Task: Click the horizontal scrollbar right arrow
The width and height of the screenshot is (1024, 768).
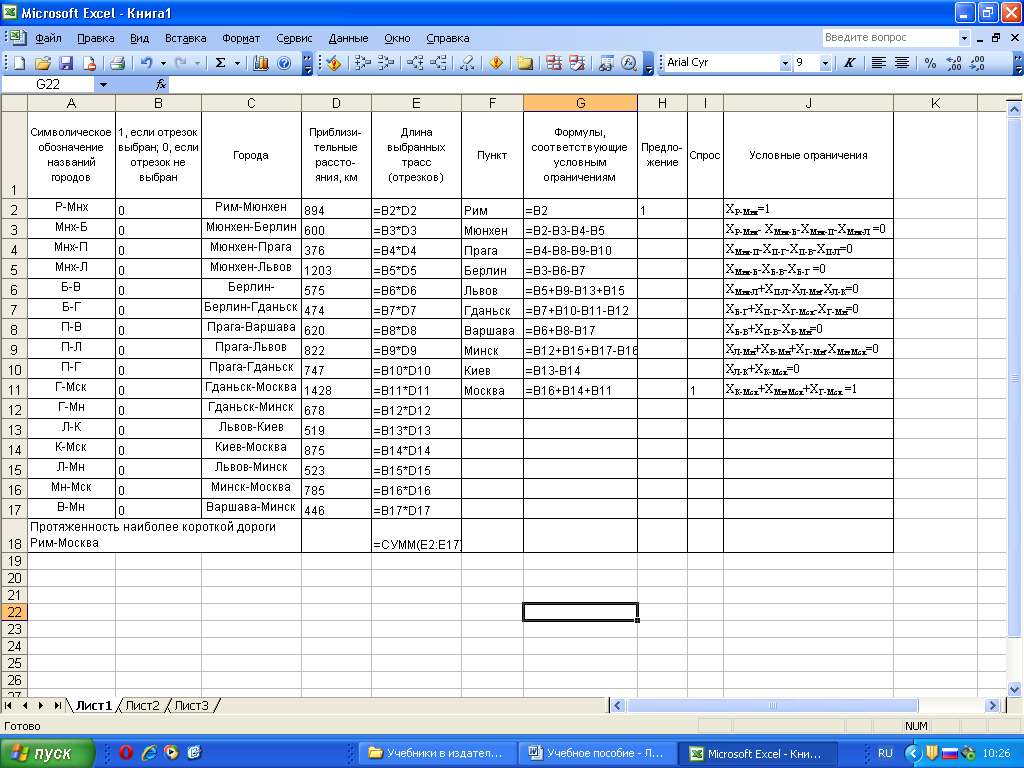Action: (x=992, y=705)
